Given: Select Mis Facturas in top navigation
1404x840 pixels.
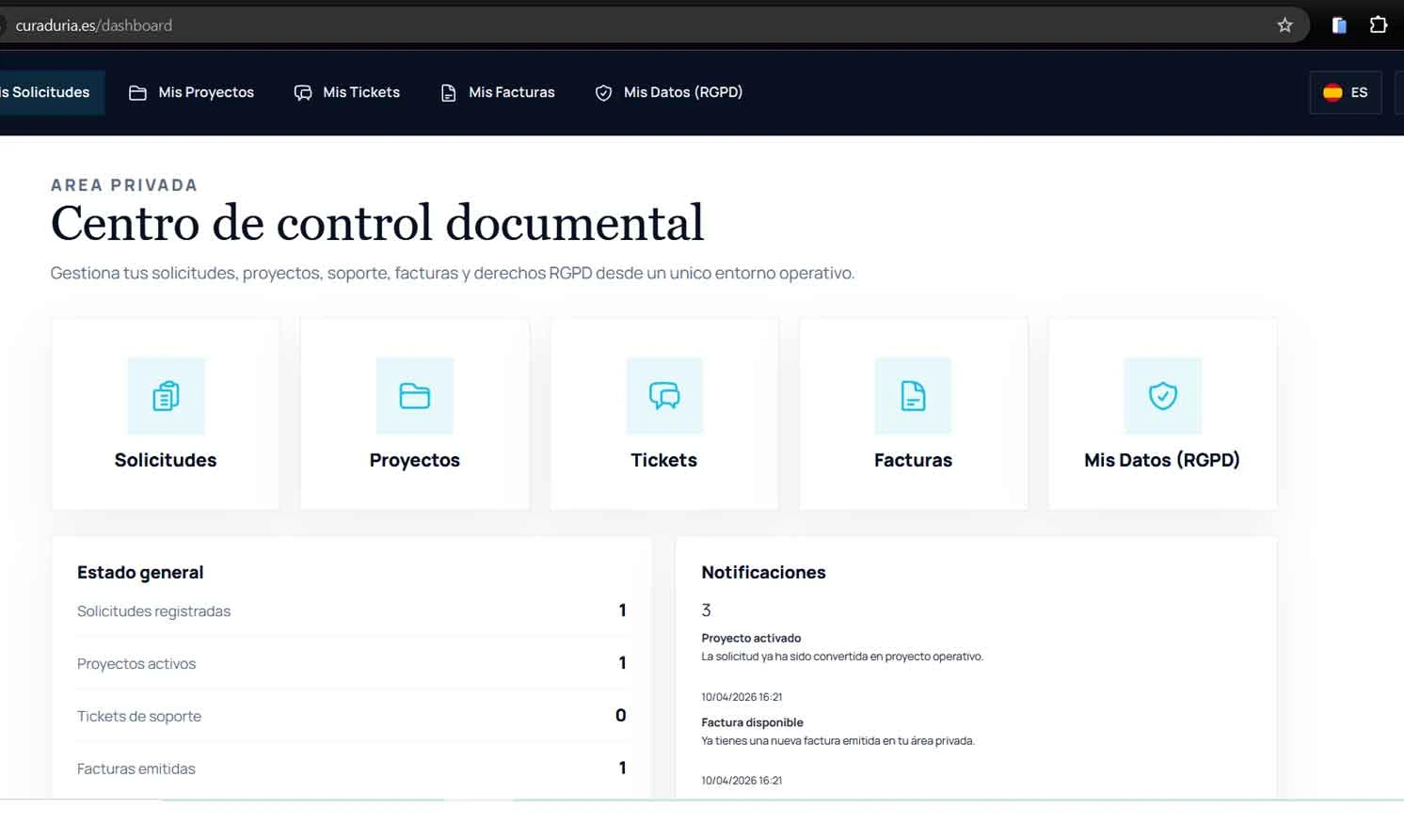Looking at the screenshot, I should click(498, 92).
